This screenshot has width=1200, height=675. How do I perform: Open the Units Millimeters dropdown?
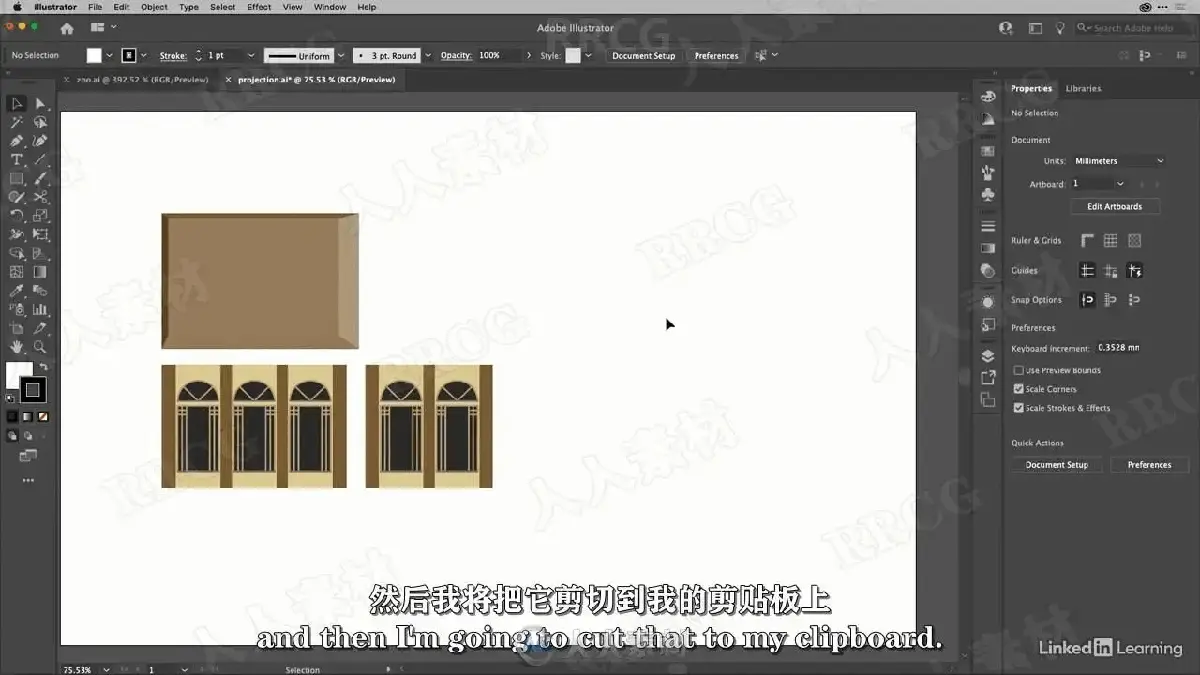(x=1119, y=161)
